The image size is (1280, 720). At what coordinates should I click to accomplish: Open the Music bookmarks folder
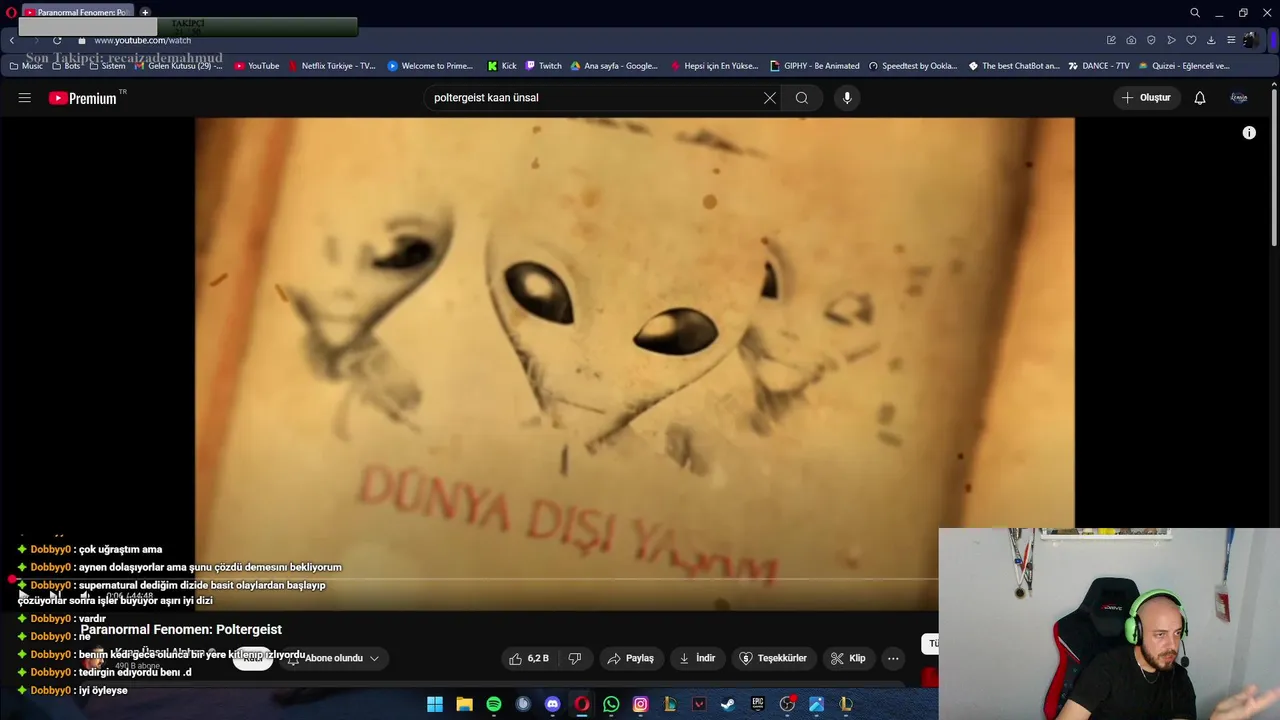click(27, 66)
